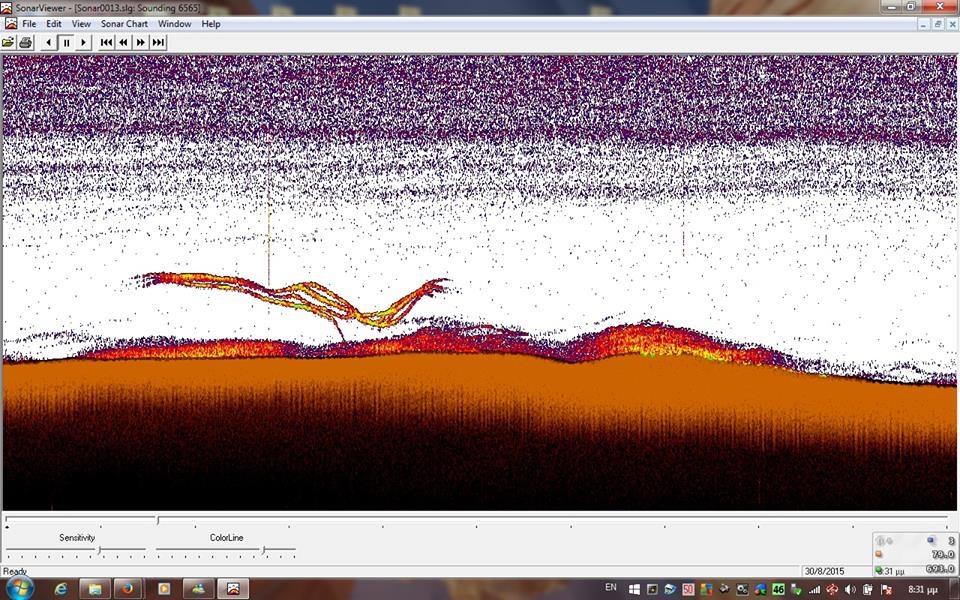Jump to start of sonar log
Viewport: 960px width, 600px height.
click(x=107, y=42)
